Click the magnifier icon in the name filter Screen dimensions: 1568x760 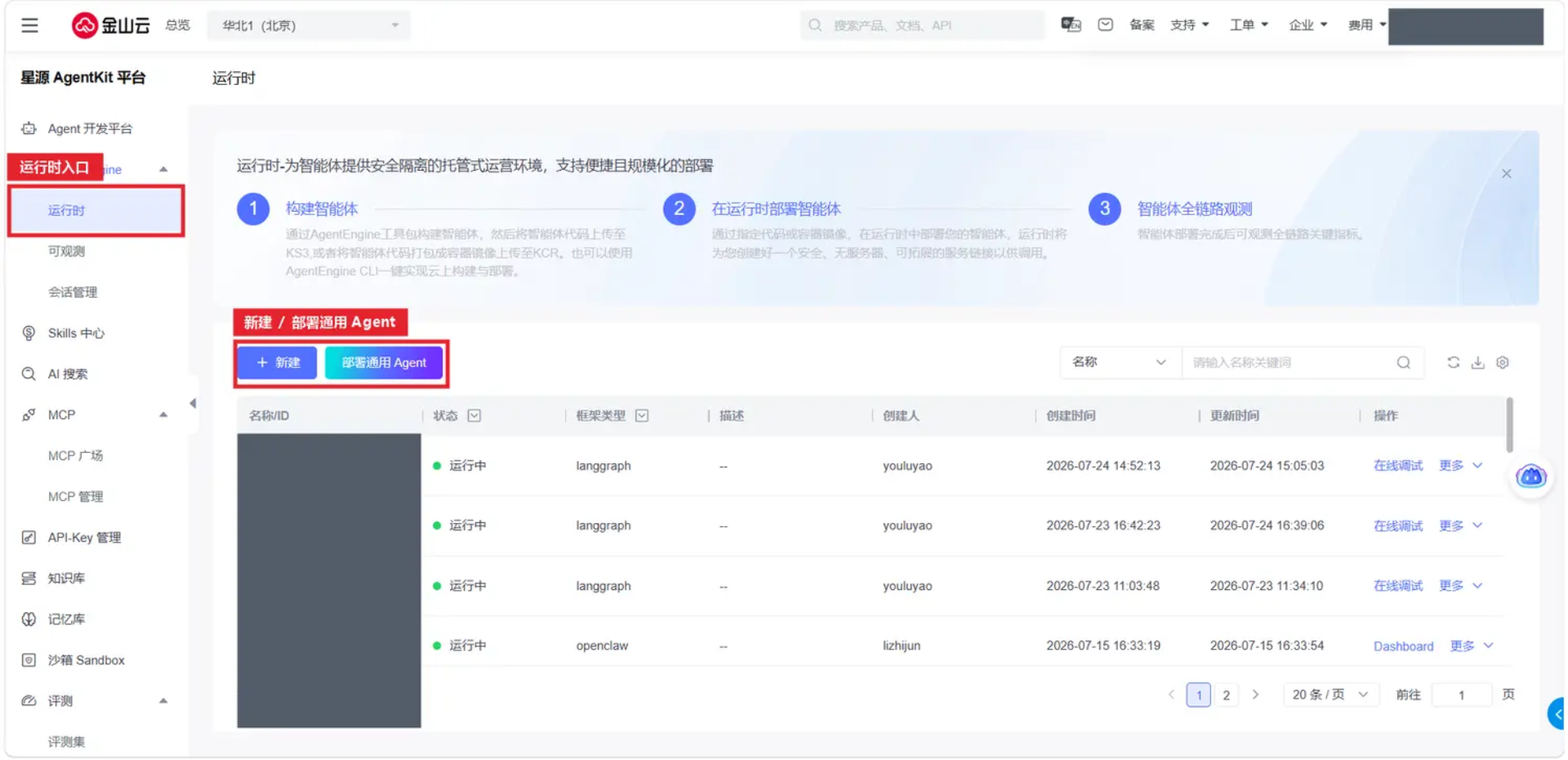1403,362
